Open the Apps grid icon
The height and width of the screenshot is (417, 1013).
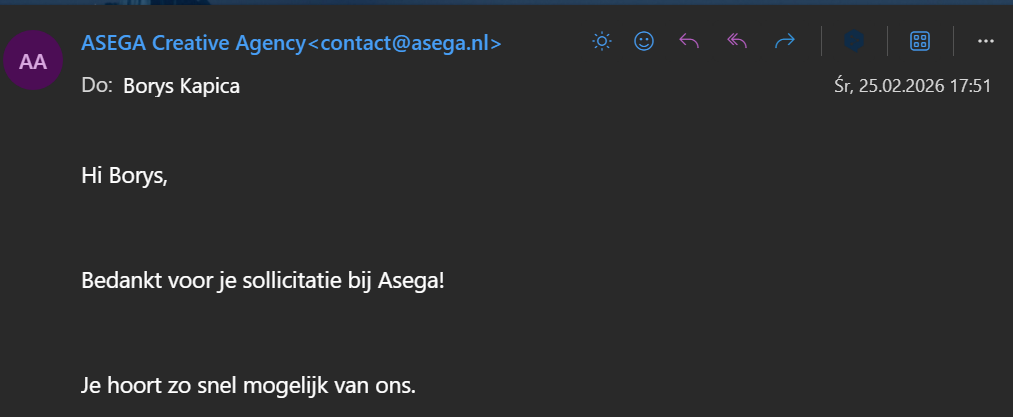click(920, 41)
